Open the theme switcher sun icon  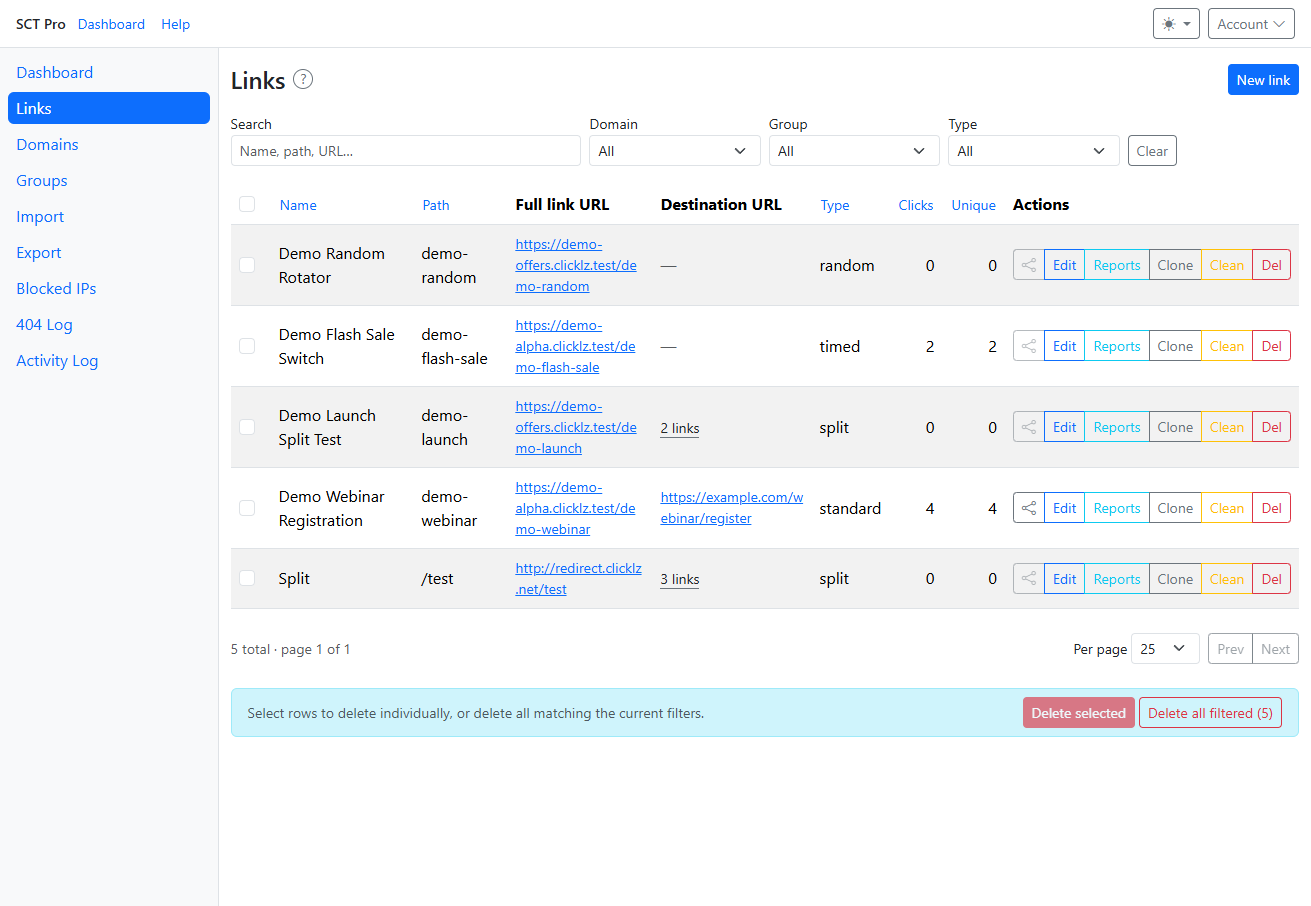click(x=1176, y=24)
